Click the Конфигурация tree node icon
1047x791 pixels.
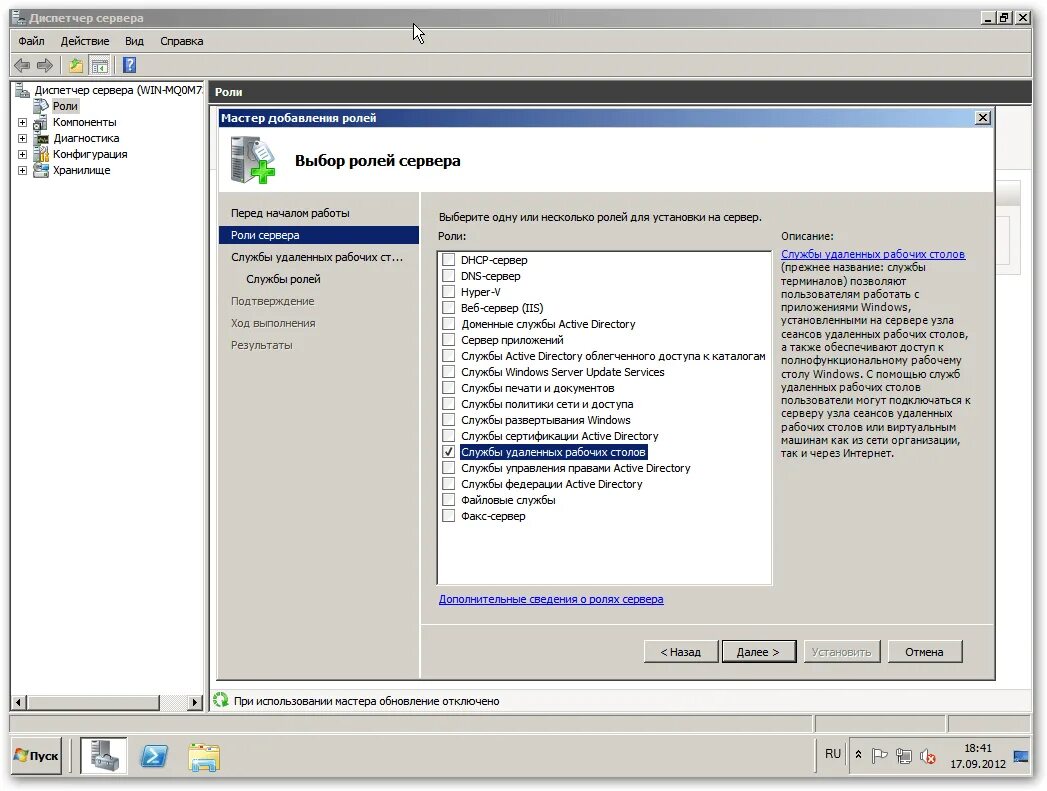tap(41, 154)
